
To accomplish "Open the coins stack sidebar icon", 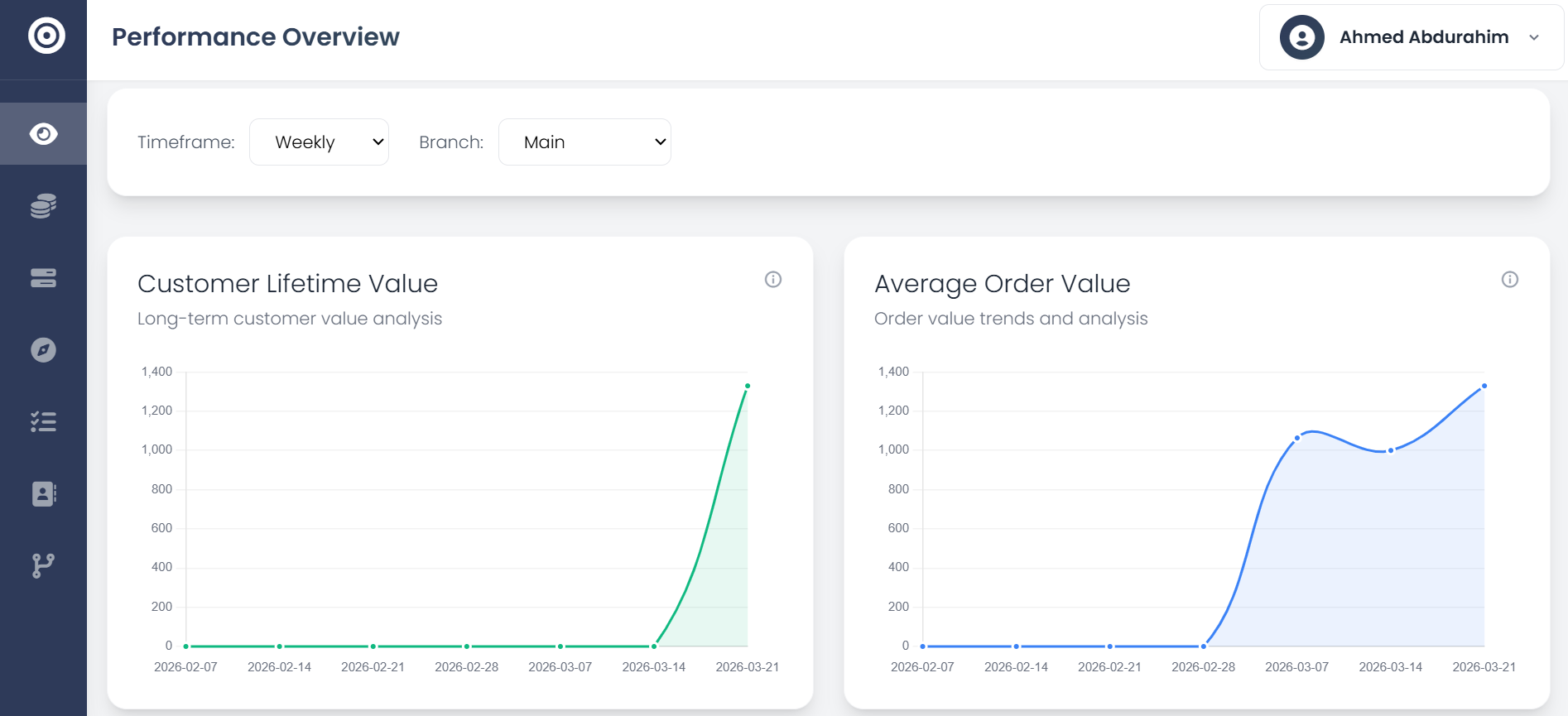I will click(43, 206).
